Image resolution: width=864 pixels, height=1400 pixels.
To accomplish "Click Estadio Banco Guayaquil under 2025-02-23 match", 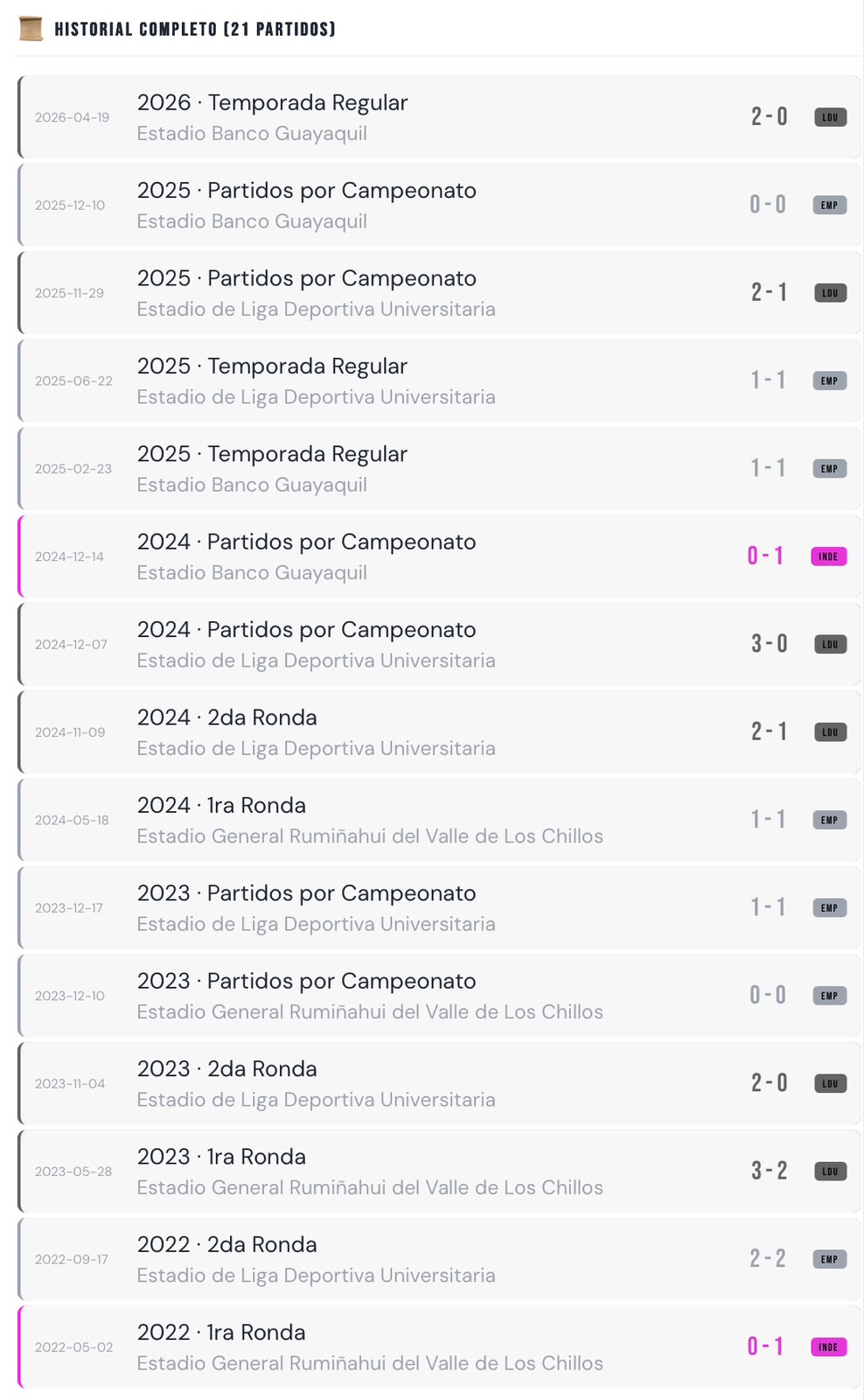I will pyautogui.click(x=252, y=485).
